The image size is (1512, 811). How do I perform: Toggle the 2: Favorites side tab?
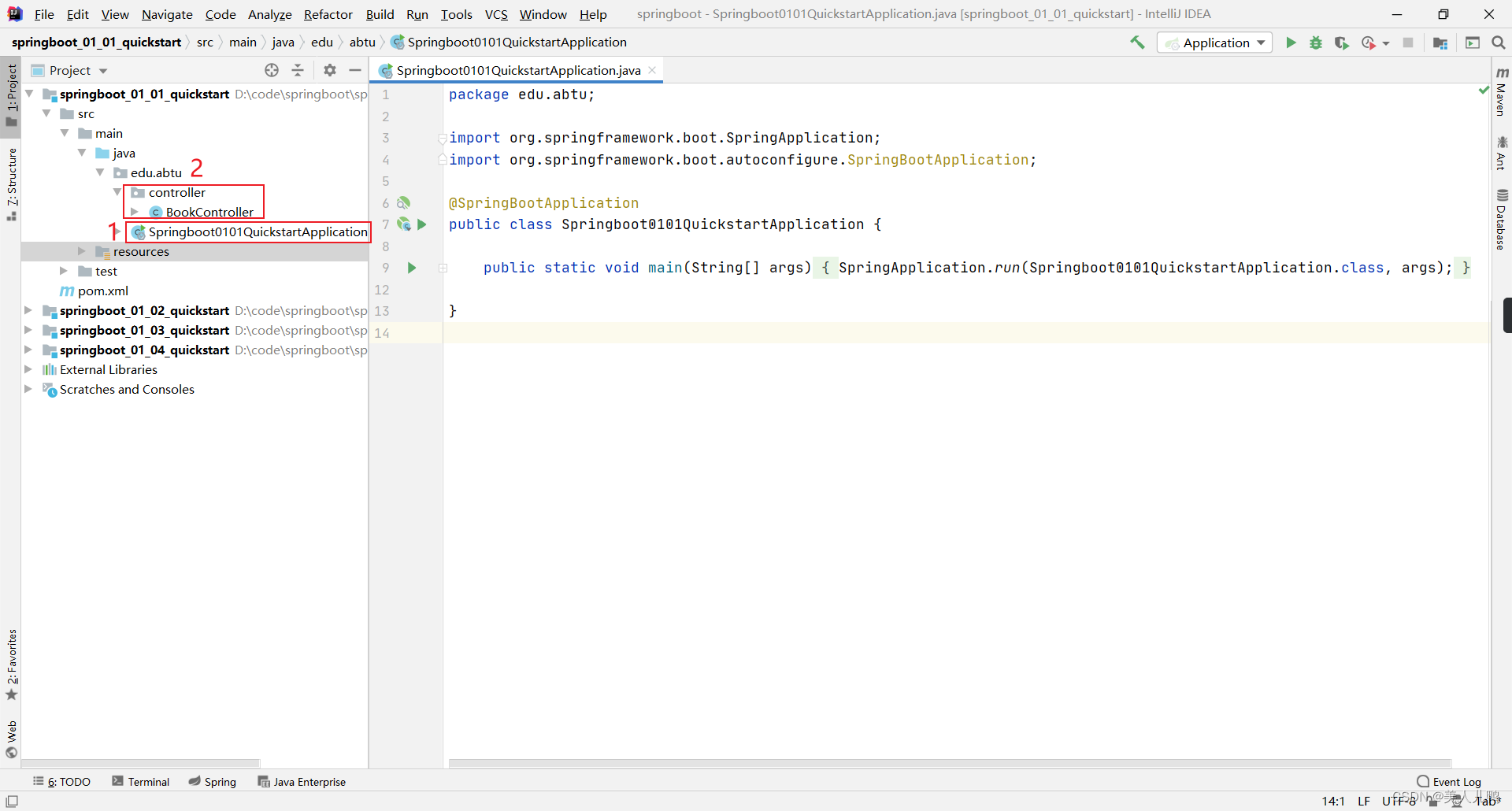(11, 665)
